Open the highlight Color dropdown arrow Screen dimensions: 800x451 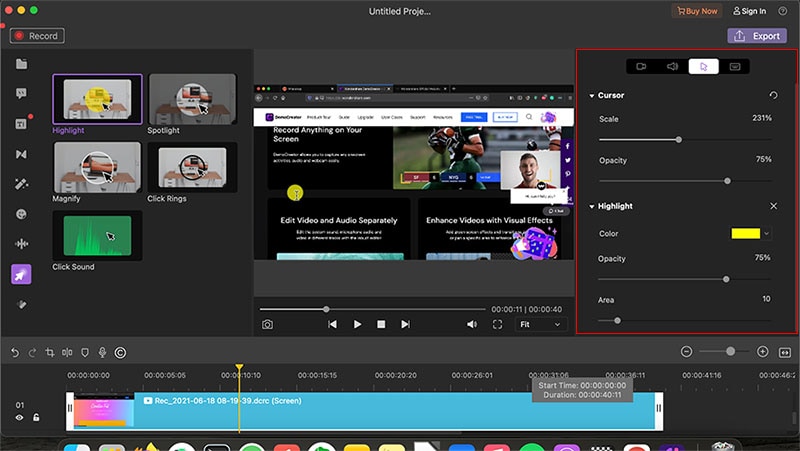(766, 234)
